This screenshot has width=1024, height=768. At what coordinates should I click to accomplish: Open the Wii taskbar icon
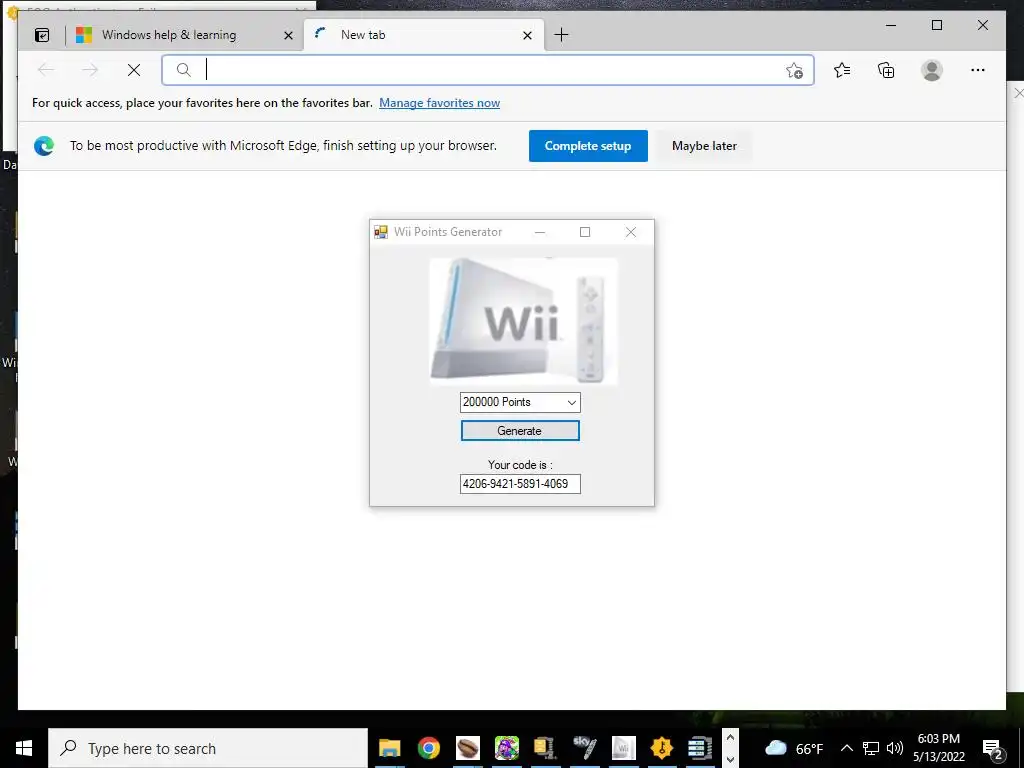click(x=623, y=748)
